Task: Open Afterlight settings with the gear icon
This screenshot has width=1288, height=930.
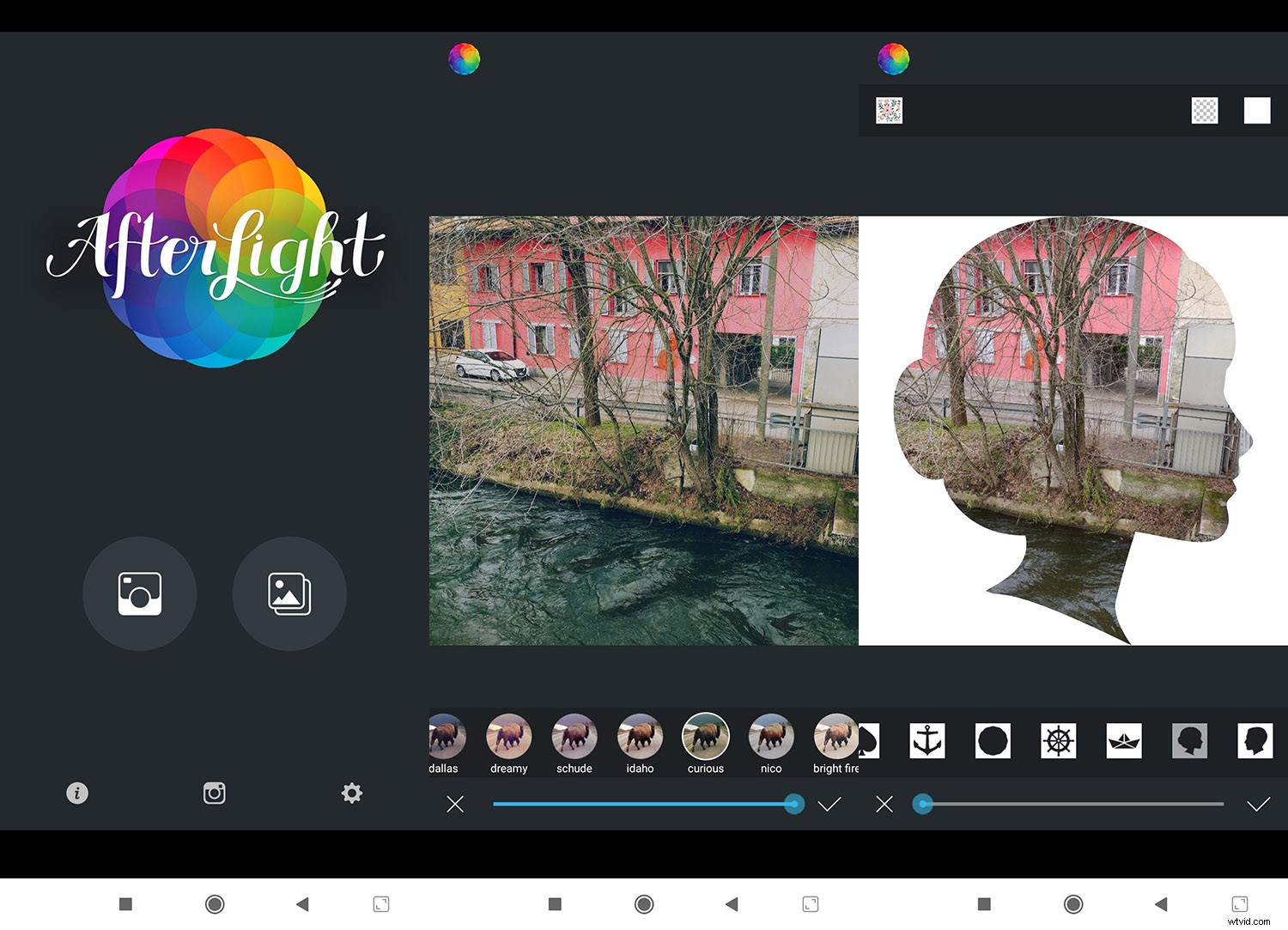Action: [x=350, y=793]
